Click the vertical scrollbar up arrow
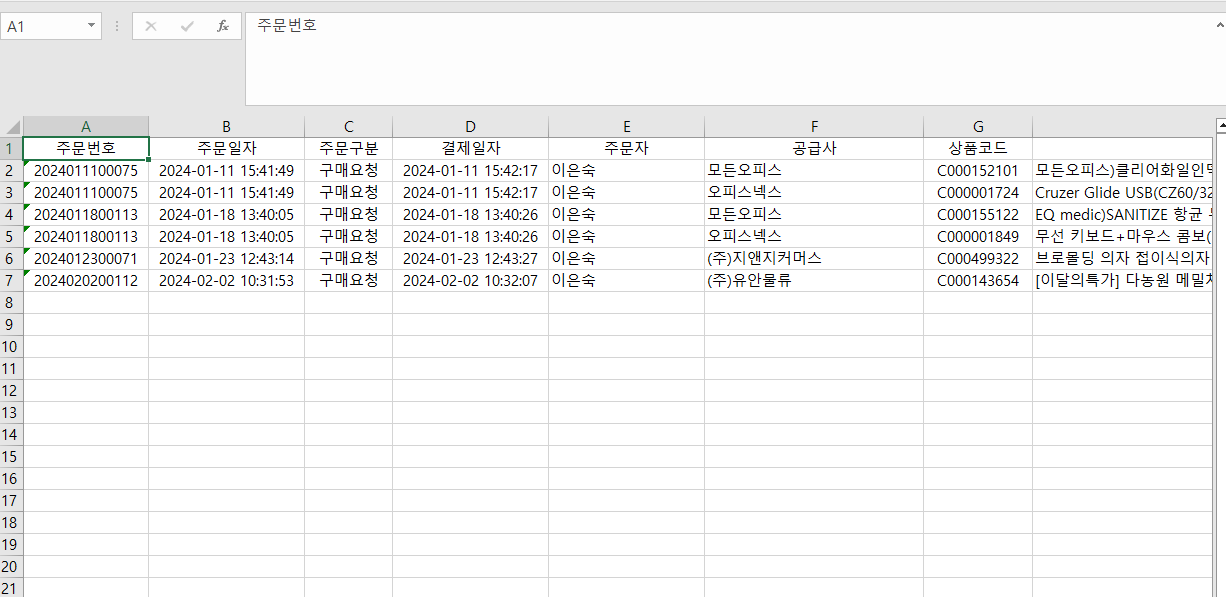1226x597 pixels. 1220,126
